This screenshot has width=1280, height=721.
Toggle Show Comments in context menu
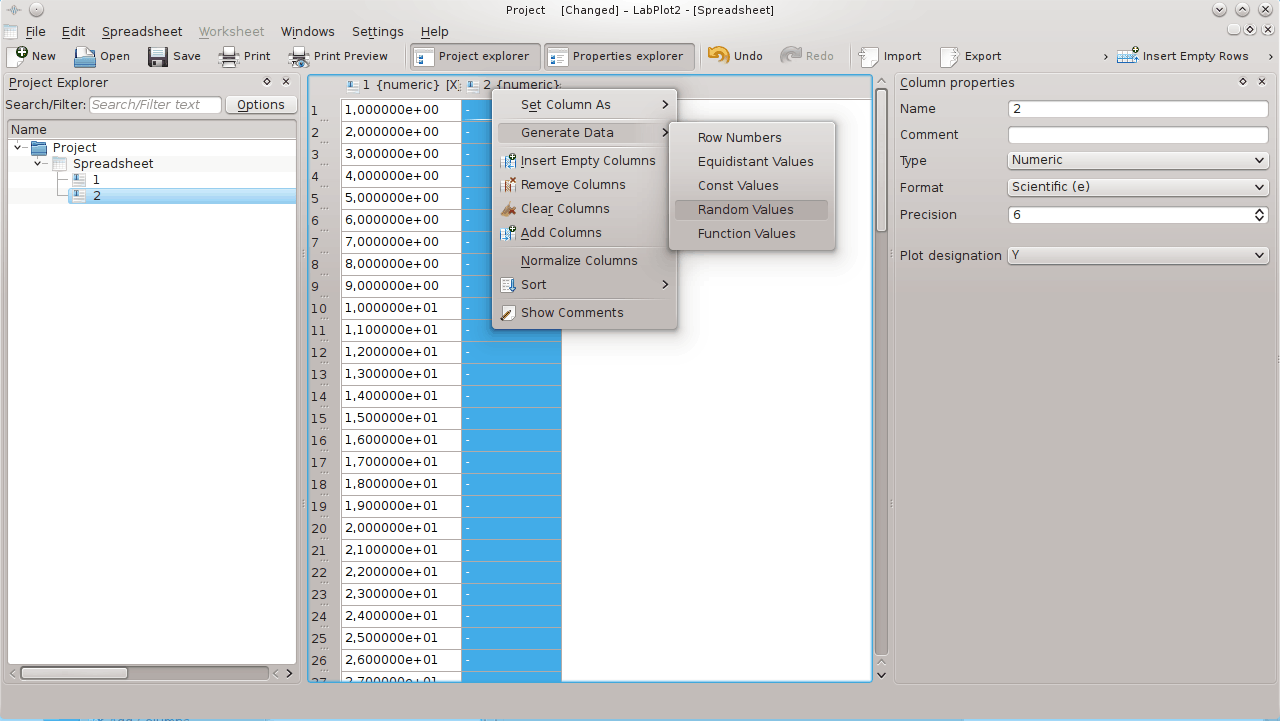click(x=571, y=313)
